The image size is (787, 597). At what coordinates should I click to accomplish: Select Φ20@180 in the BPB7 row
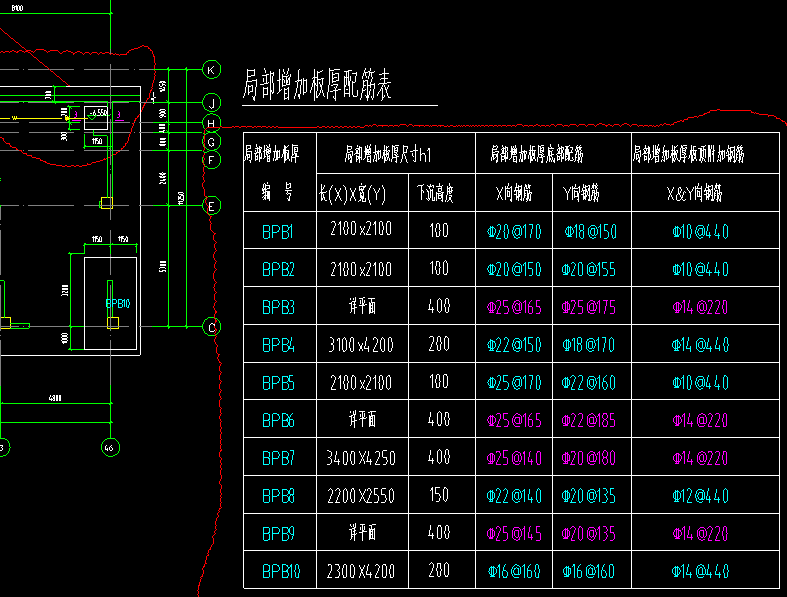(588, 458)
